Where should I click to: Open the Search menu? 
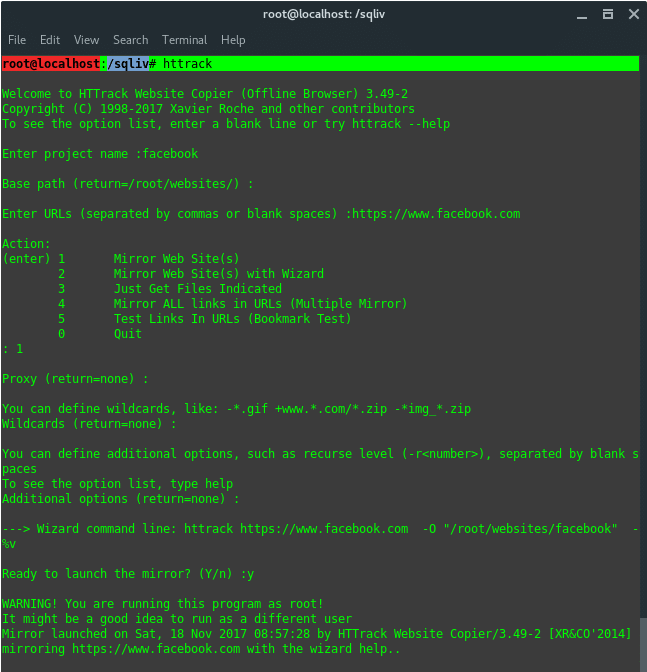point(130,40)
